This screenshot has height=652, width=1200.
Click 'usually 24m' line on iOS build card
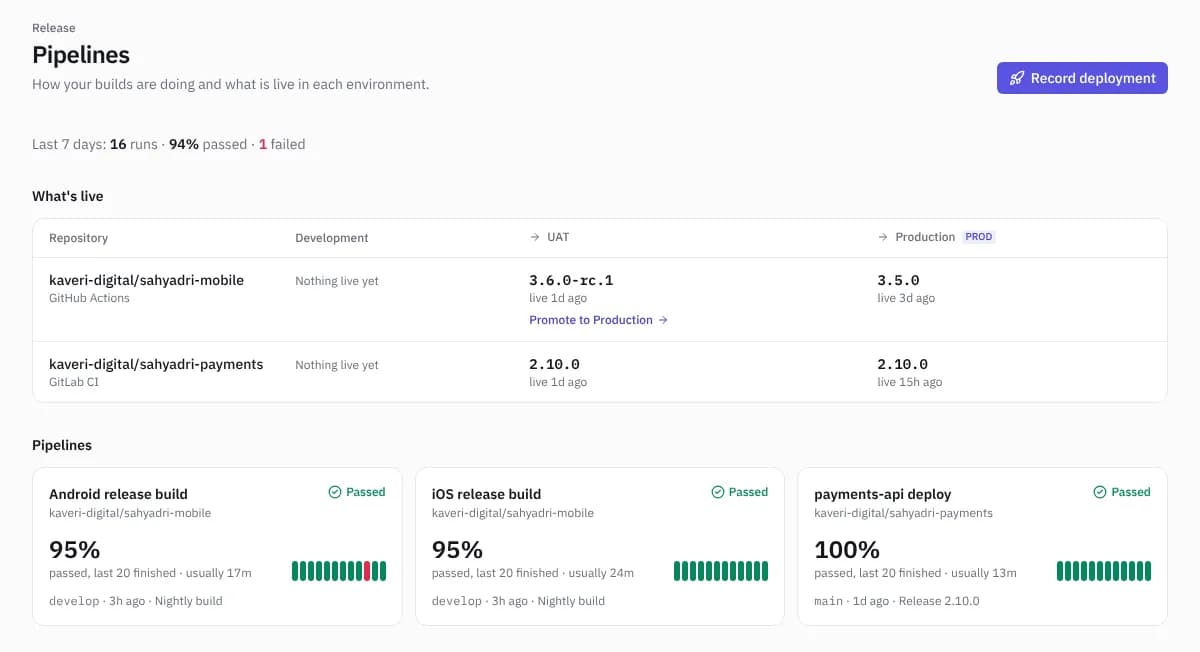[x=533, y=573]
